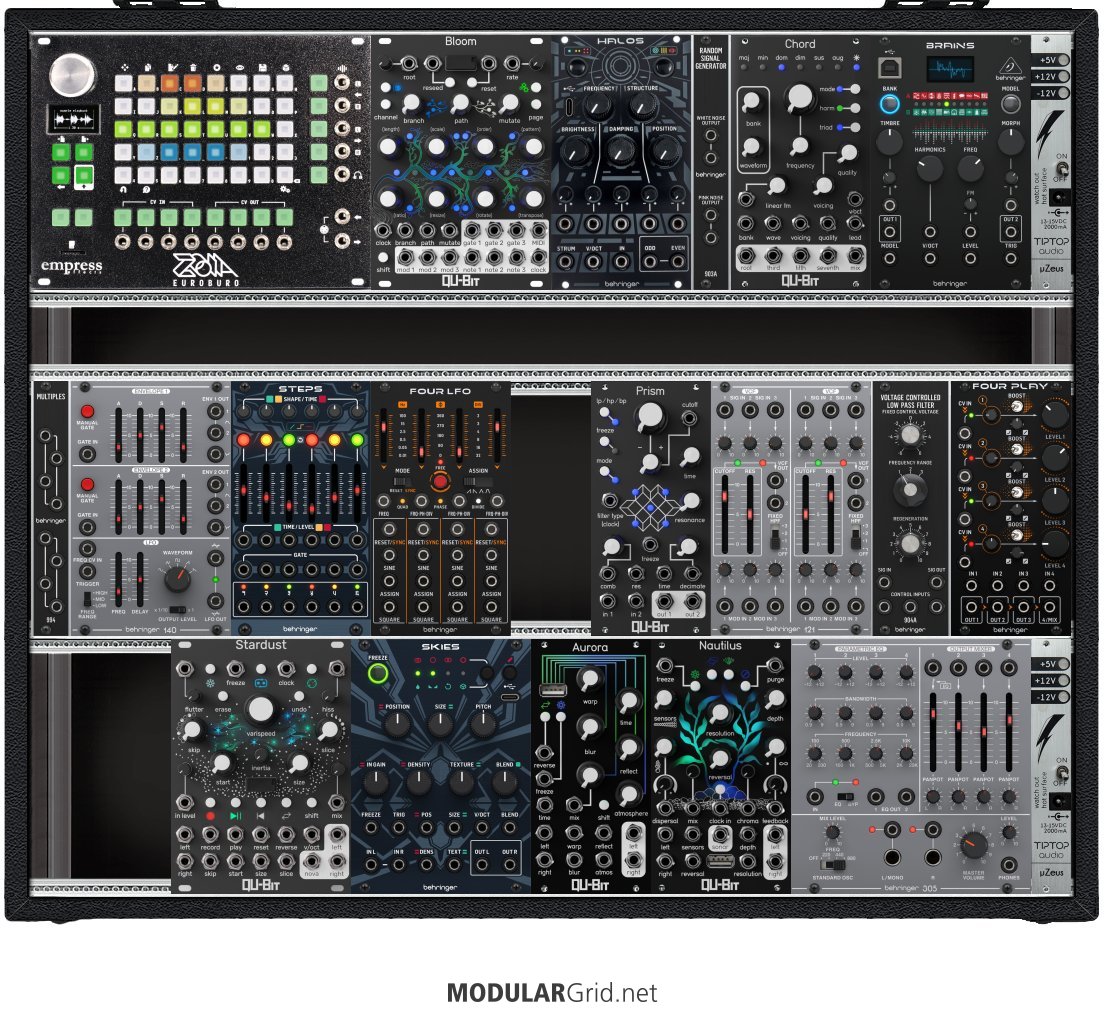
Task: Click the Behringer logo on the Brains module
Action: (1010, 68)
